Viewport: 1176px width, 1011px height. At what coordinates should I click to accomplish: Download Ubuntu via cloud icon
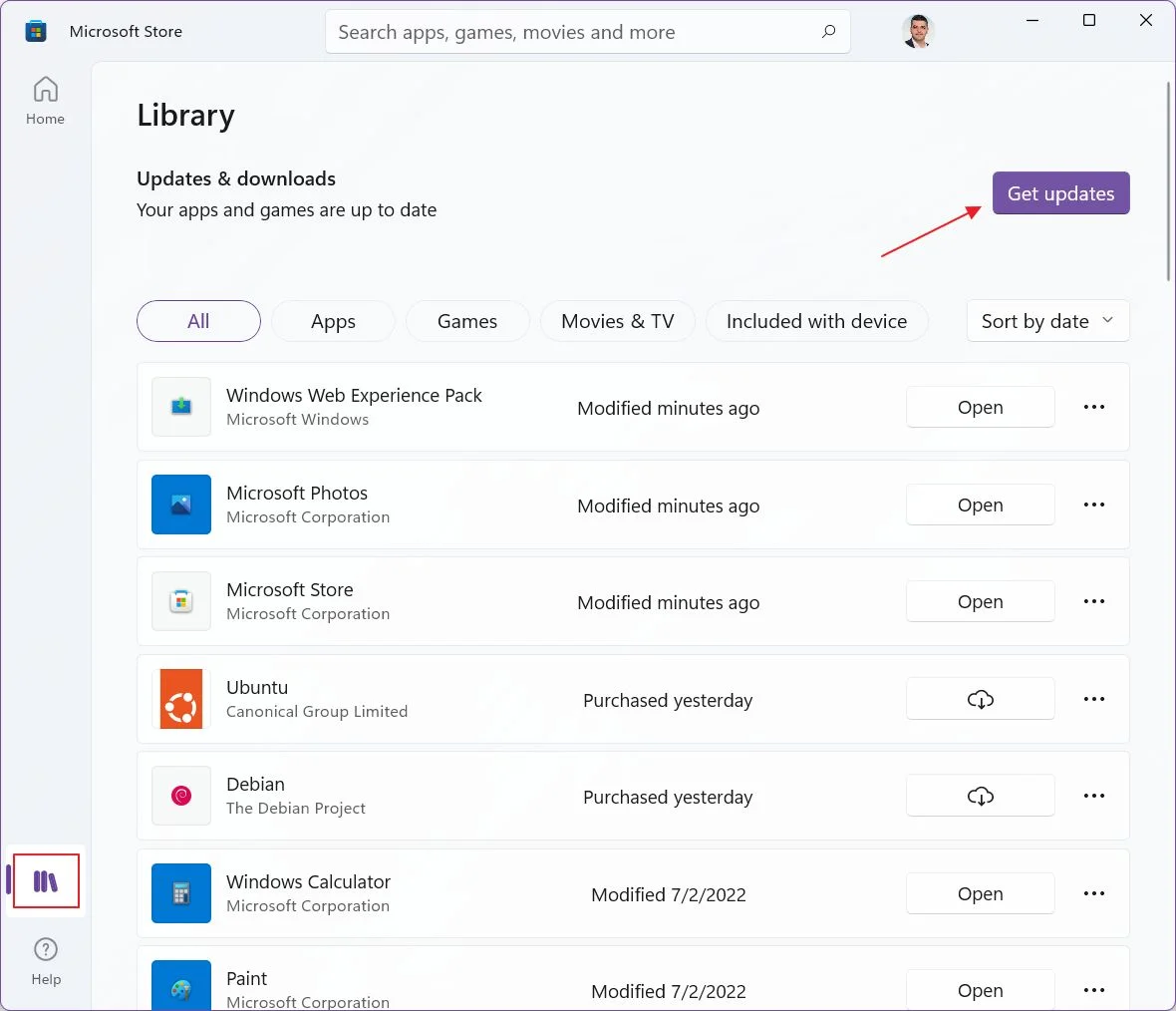[981, 699]
